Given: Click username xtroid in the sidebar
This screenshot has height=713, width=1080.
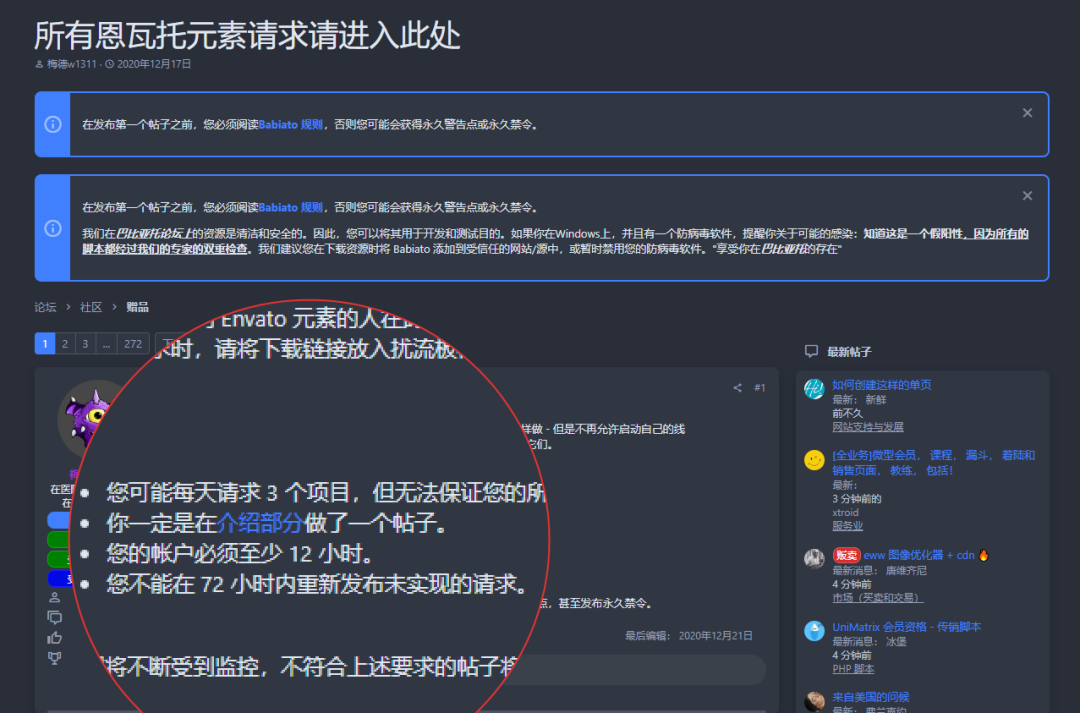Looking at the screenshot, I should tap(845, 513).
